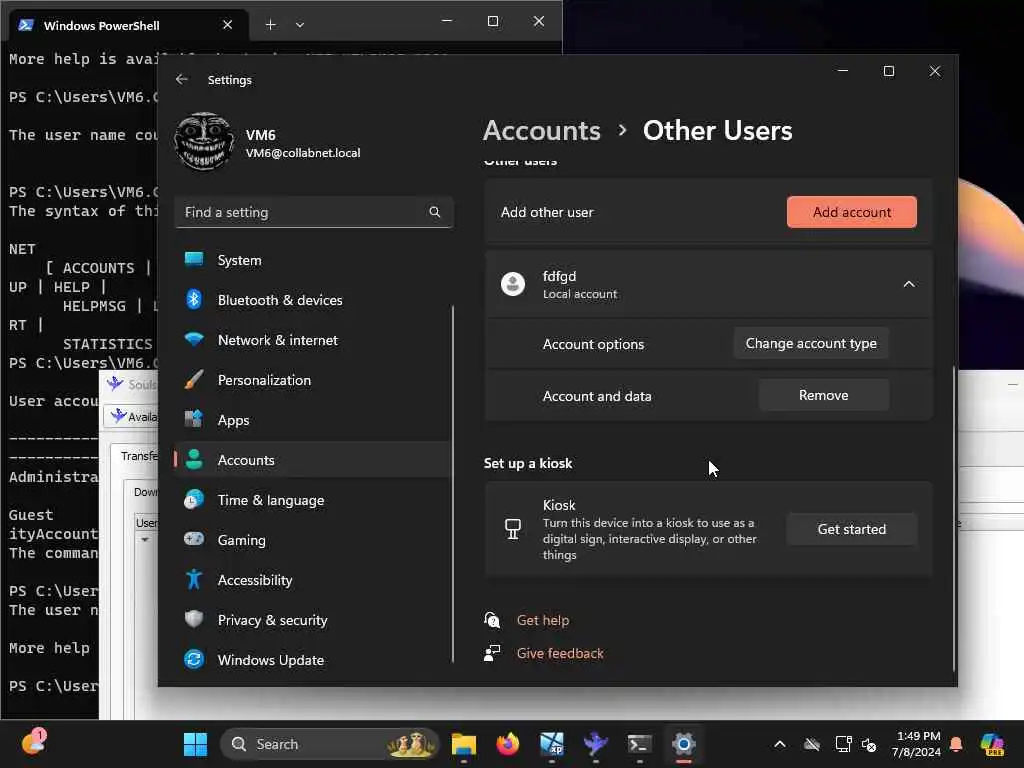This screenshot has height=768, width=1024.
Task: Open the Soulseek bird taskbar icon
Action: tap(595, 744)
